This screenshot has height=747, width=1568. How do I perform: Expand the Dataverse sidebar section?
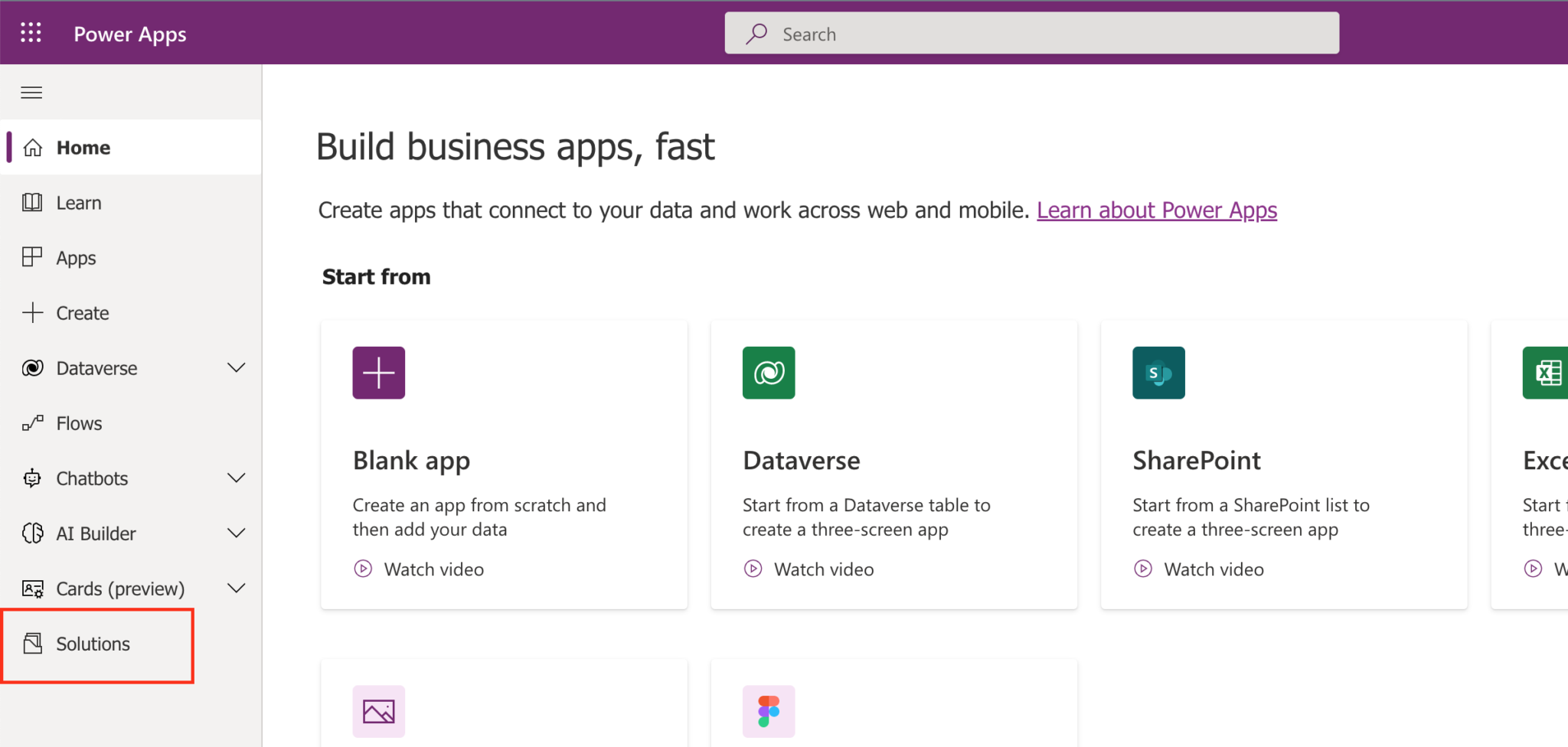coord(237,367)
